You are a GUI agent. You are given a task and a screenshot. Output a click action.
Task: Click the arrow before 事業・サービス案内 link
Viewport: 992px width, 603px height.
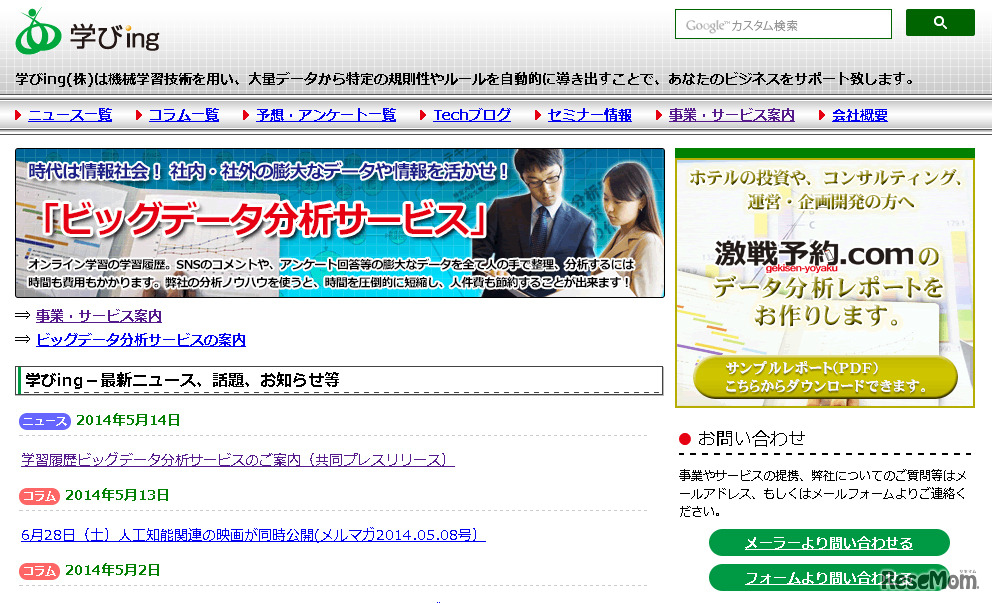pos(22,315)
